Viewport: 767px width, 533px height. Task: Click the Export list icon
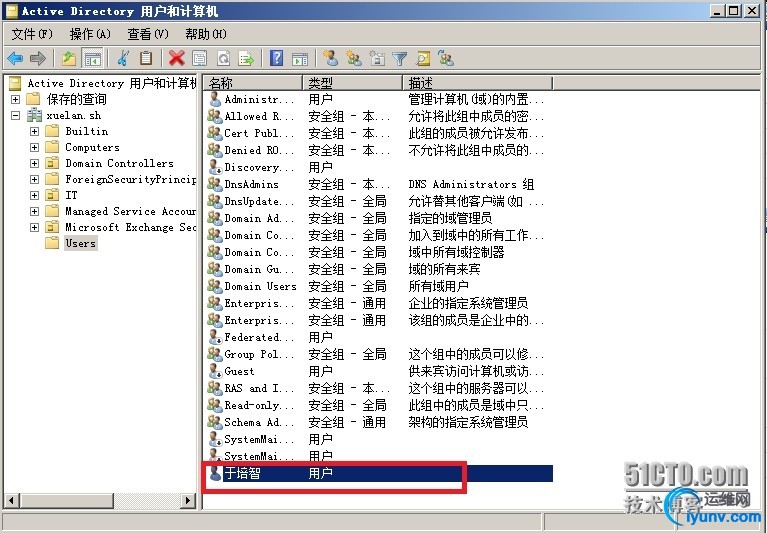(x=246, y=59)
